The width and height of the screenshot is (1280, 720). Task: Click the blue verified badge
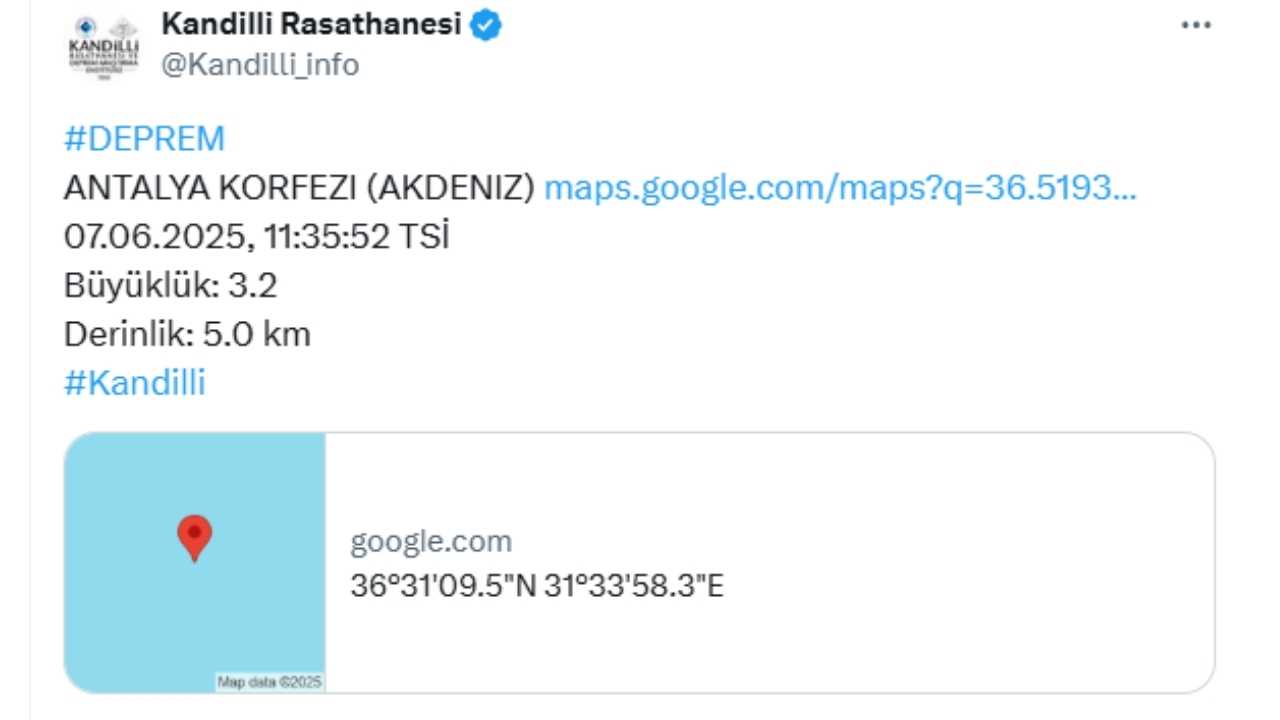click(x=486, y=25)
